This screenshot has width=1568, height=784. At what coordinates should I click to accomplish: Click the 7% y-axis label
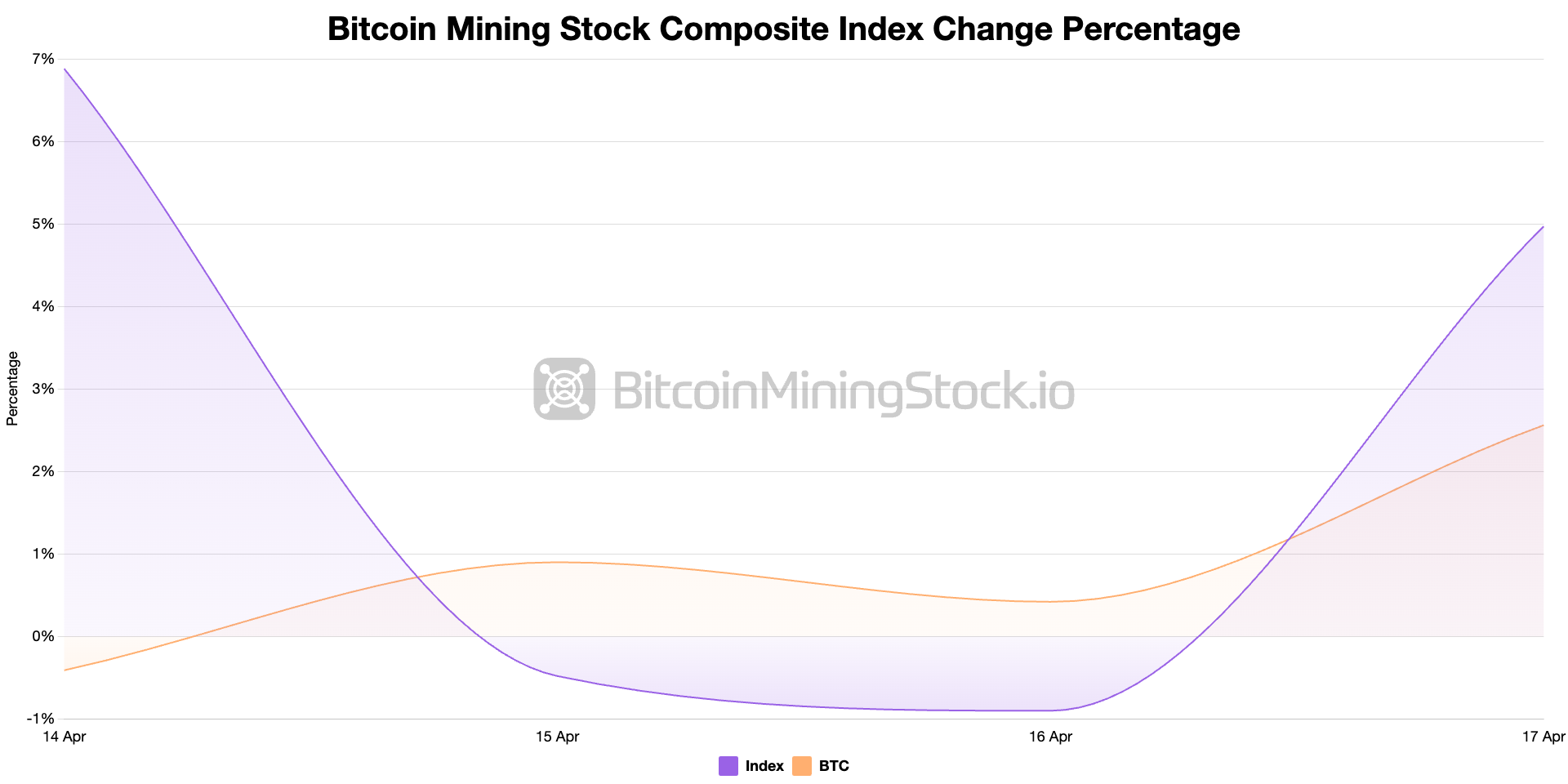pyautogui.click(x=43, y=59)
